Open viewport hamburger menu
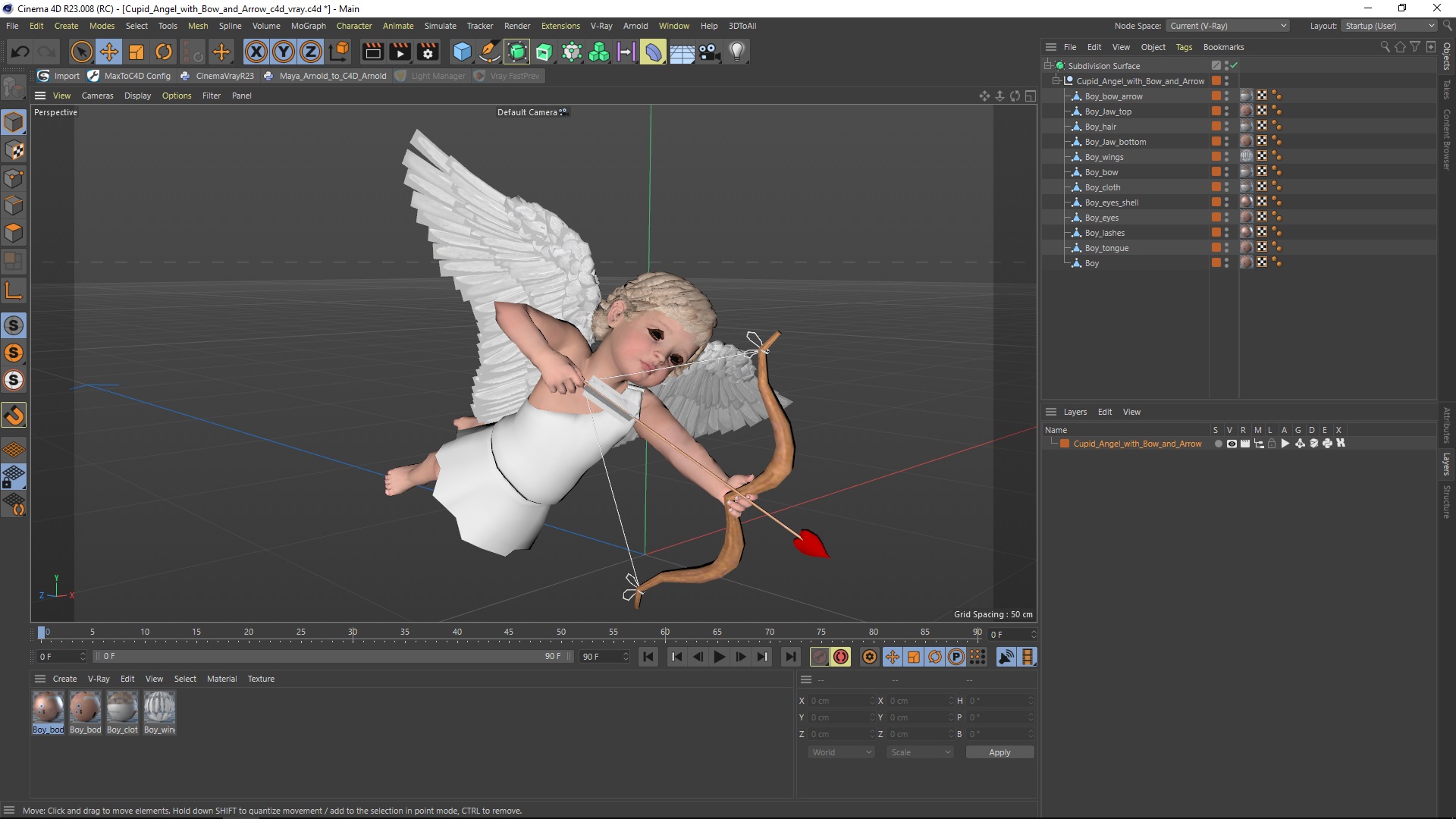1456x819 pixels. (x=40, y=96)
